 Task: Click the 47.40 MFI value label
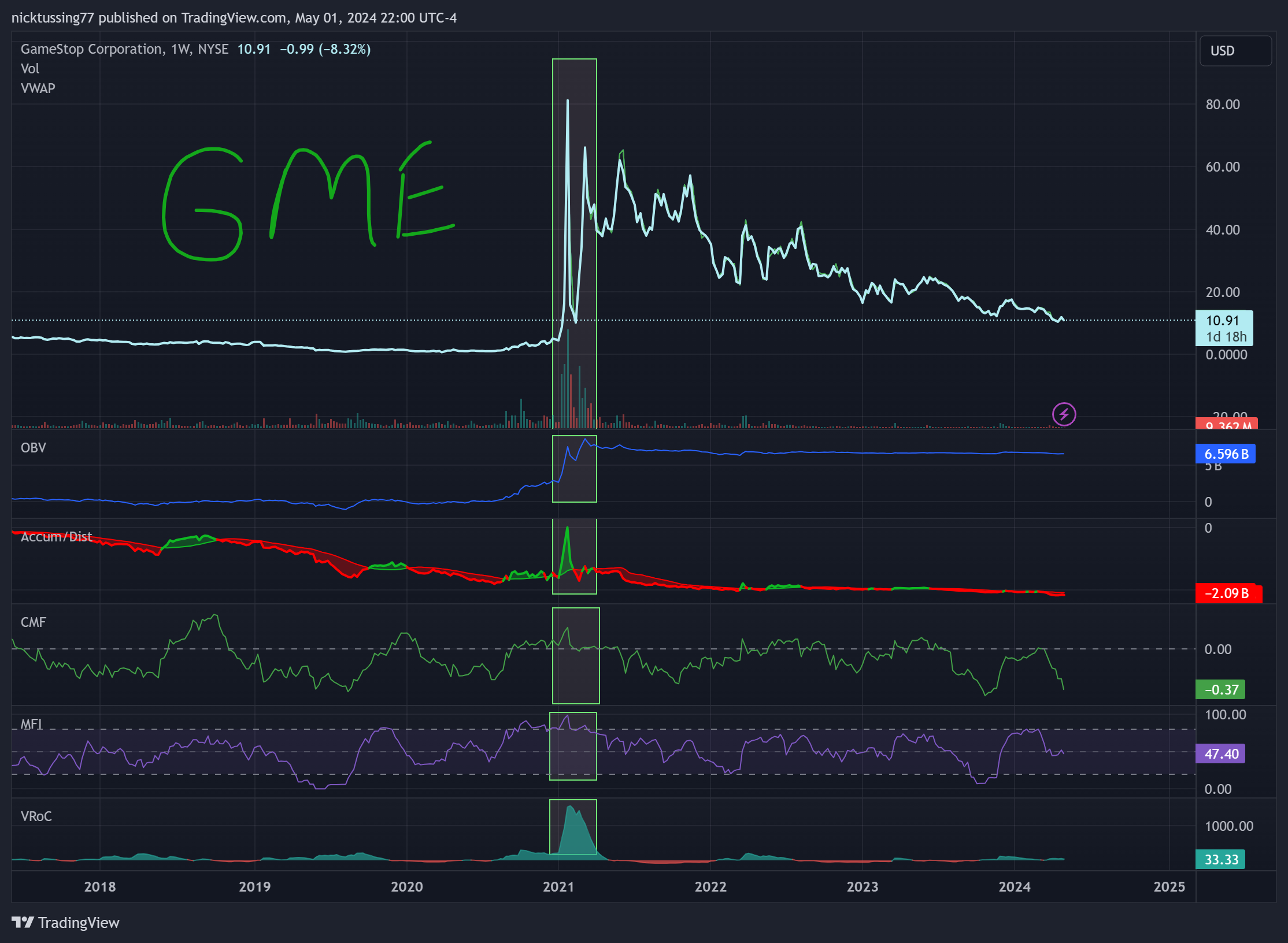click(x=1220, y=754)
